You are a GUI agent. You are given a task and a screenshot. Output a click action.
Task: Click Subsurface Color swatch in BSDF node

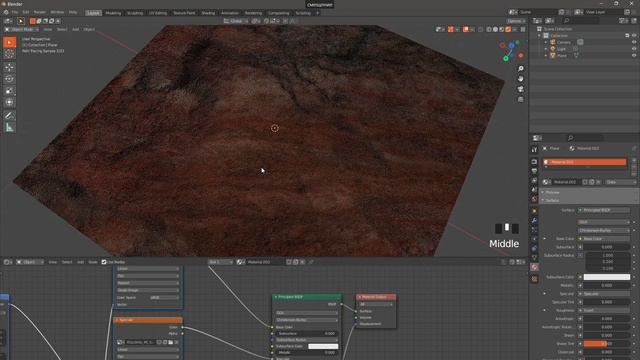click(x=323, y=346)
